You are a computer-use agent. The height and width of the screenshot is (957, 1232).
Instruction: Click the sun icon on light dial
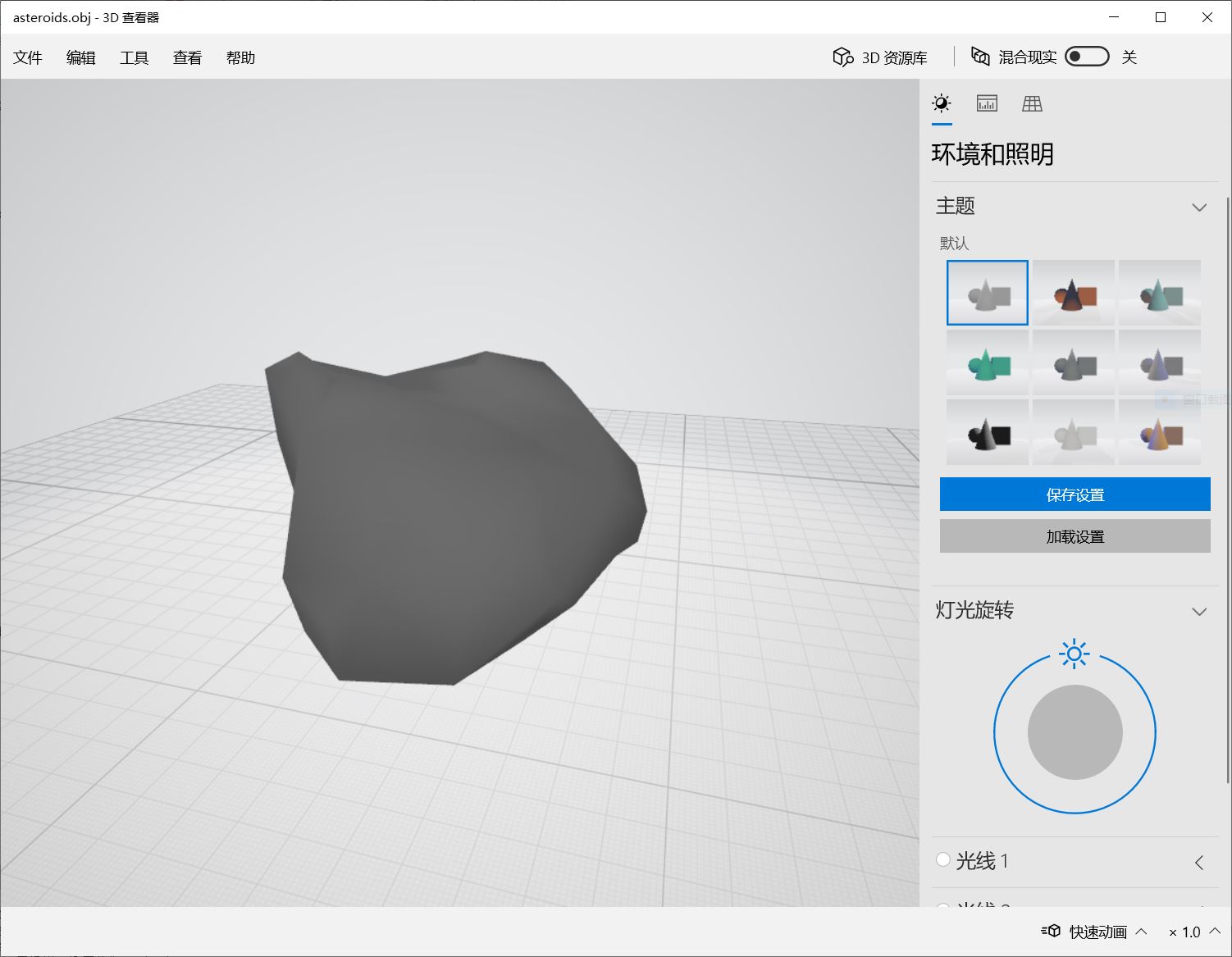click(1075, 654)
